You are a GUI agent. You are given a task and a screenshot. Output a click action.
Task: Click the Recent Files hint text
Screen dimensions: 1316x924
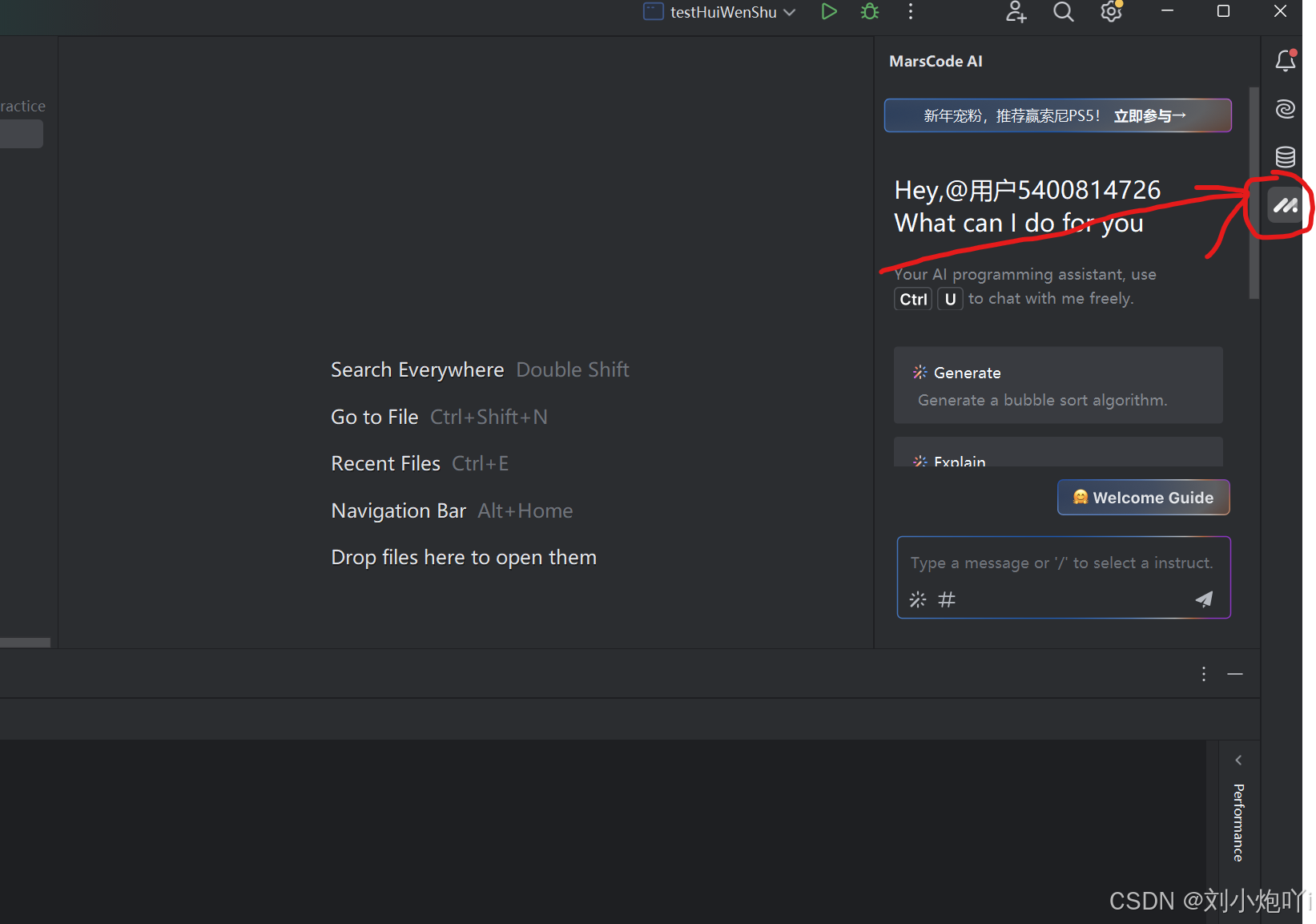coord(385,464)
